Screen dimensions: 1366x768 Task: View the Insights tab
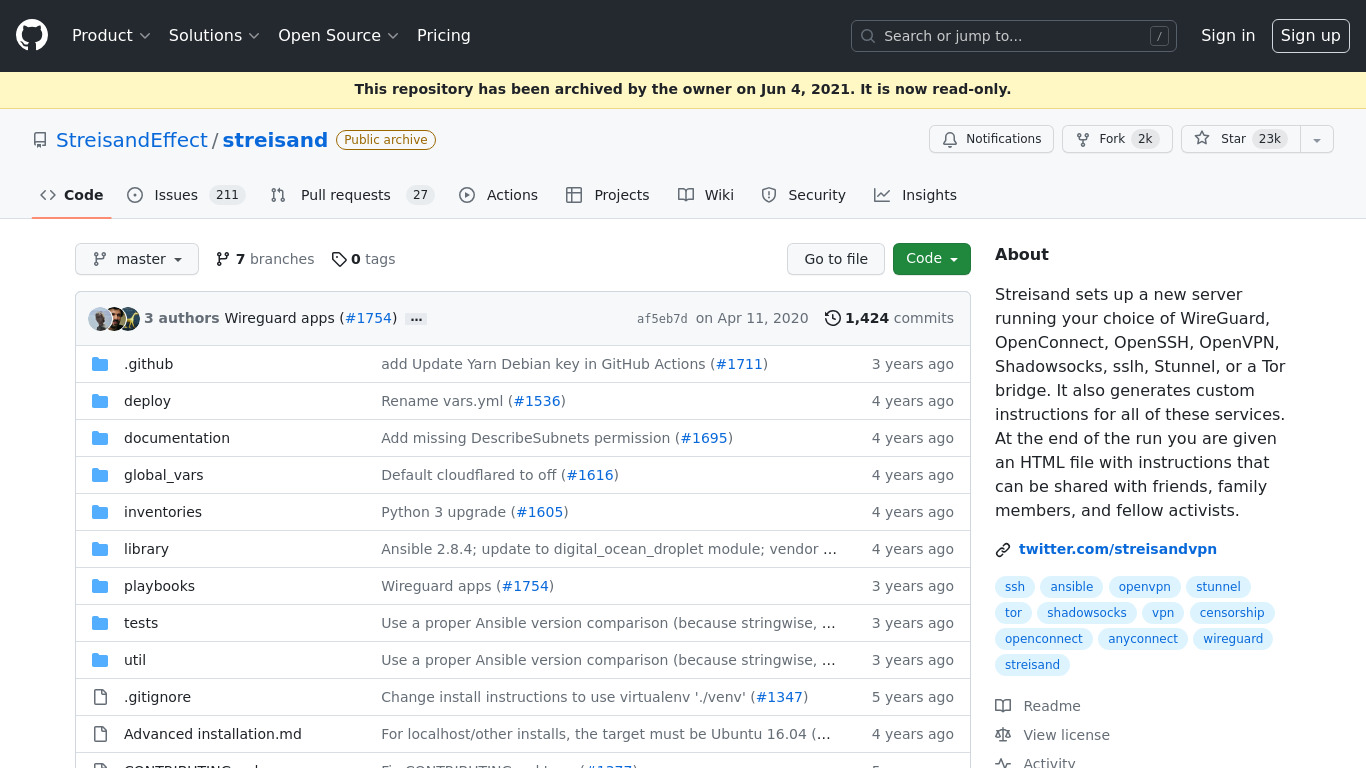coord(916,195)
